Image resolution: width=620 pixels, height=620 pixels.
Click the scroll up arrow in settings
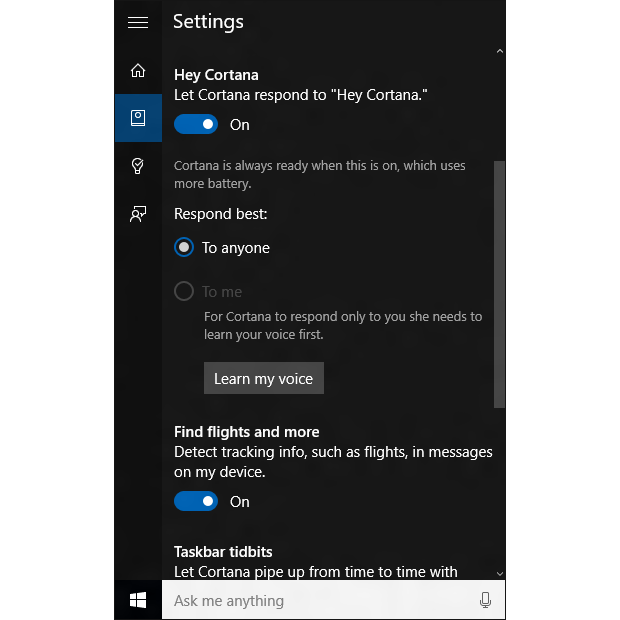(x=500, y=51)
